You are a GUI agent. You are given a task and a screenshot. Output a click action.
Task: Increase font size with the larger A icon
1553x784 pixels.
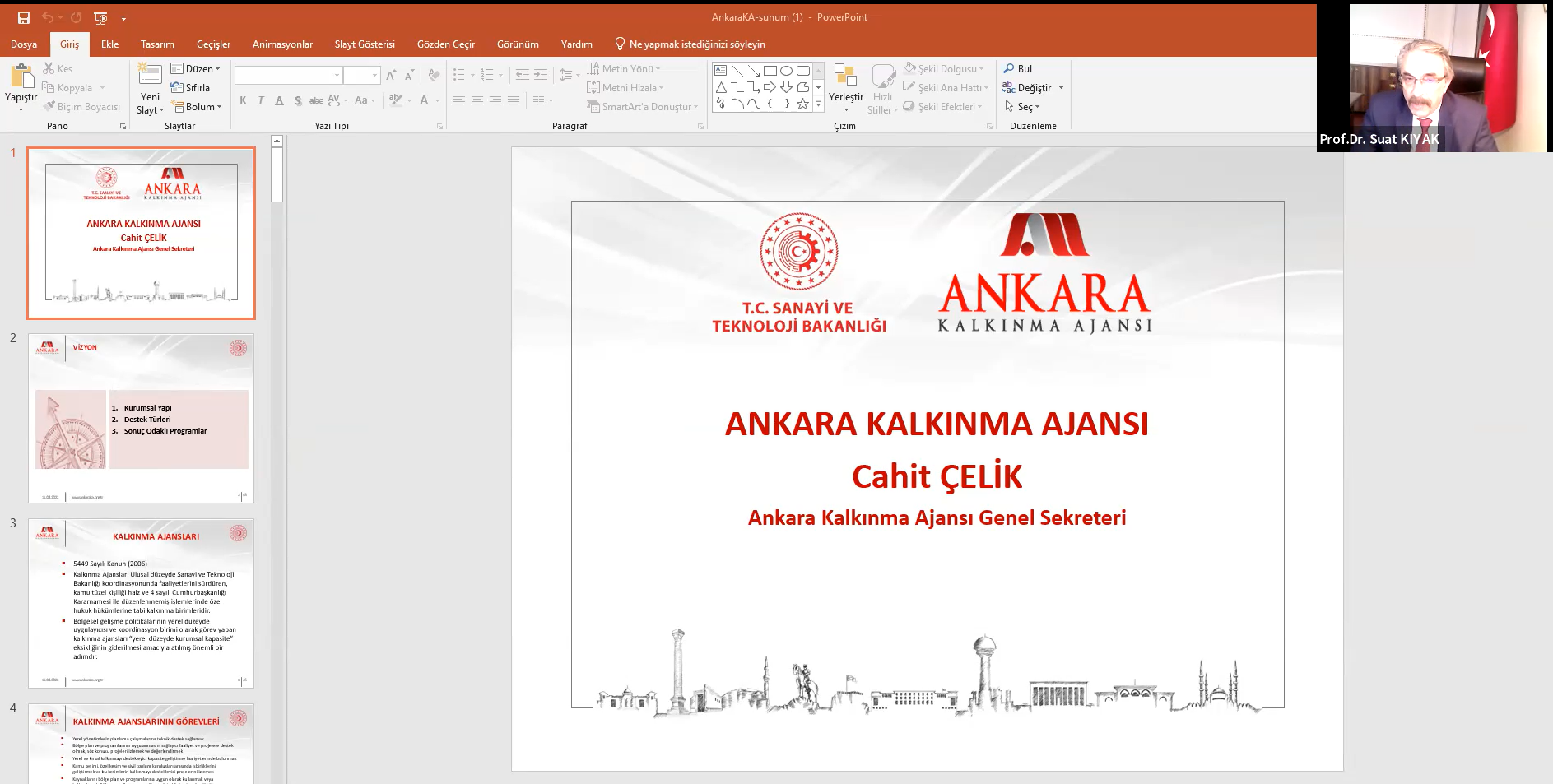point(391,75)
